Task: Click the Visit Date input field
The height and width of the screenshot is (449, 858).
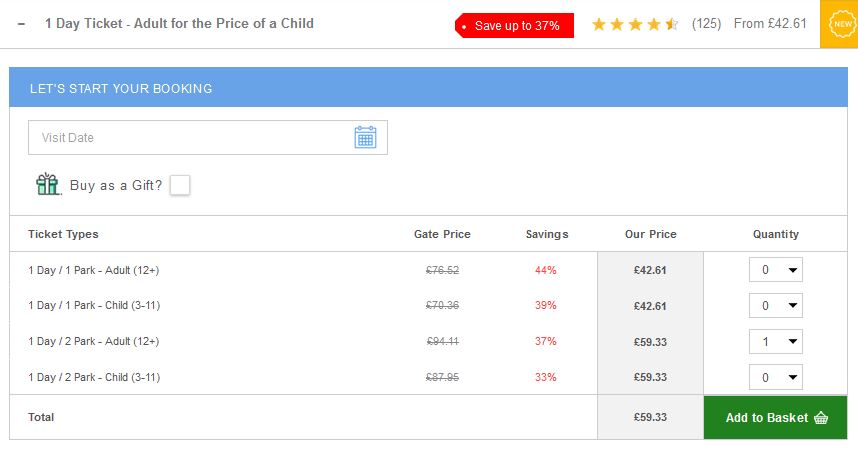Action: tap(208, 137)
